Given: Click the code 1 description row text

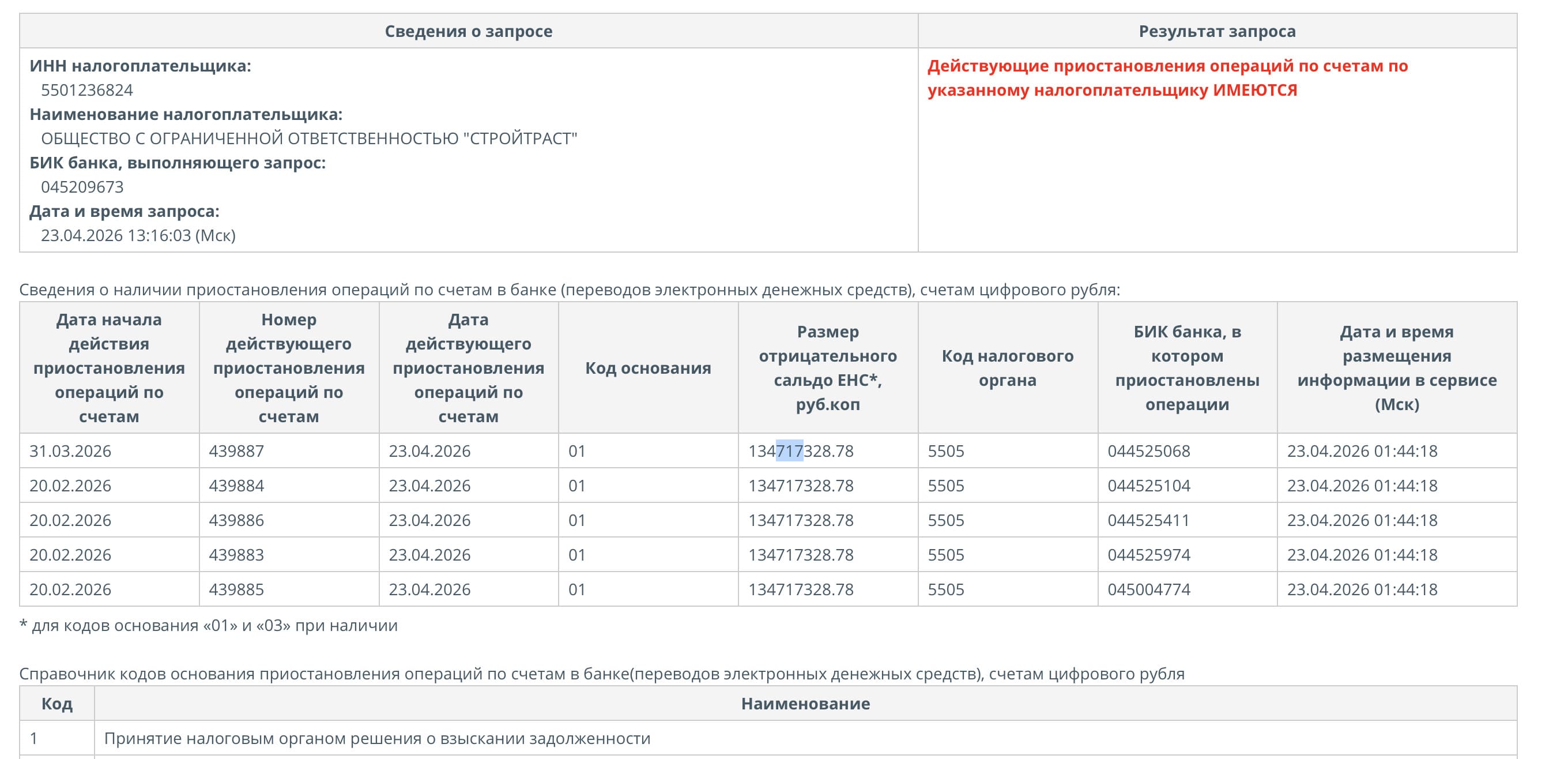Looking at the screenshot, I should [377, 738].
